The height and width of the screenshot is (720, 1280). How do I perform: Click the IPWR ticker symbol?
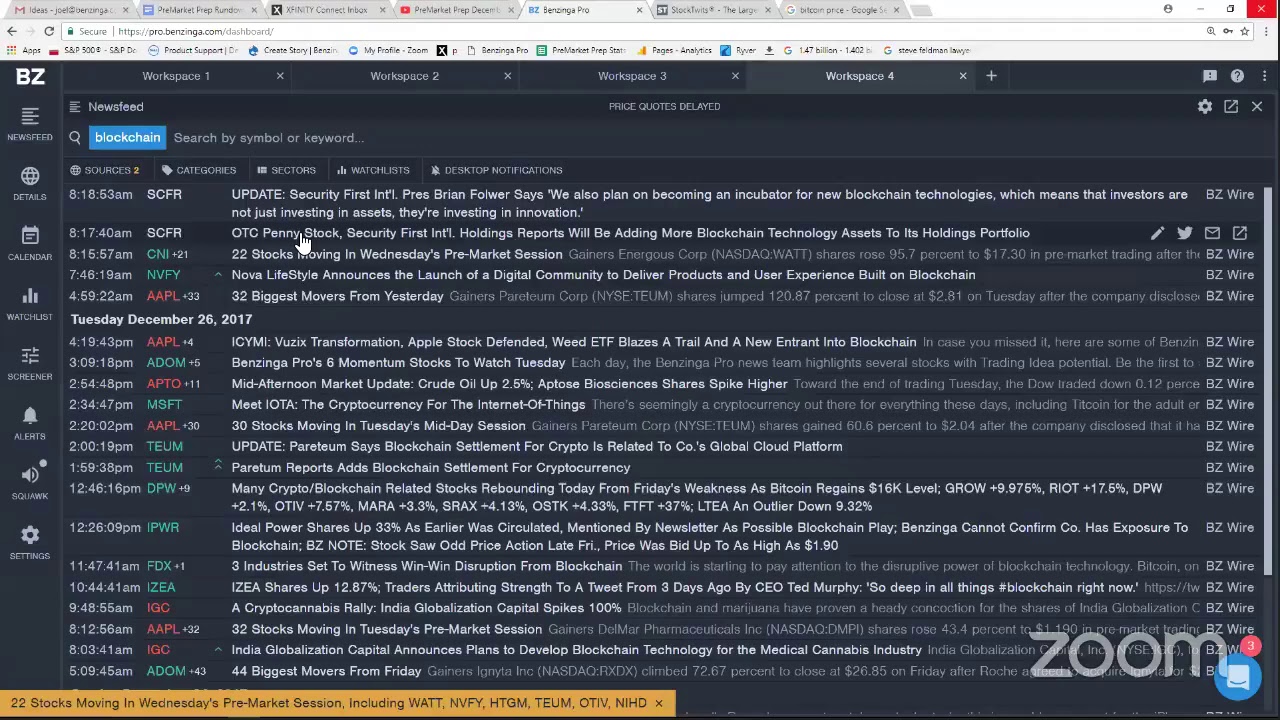pyautogui.click(x=163, y=527)
